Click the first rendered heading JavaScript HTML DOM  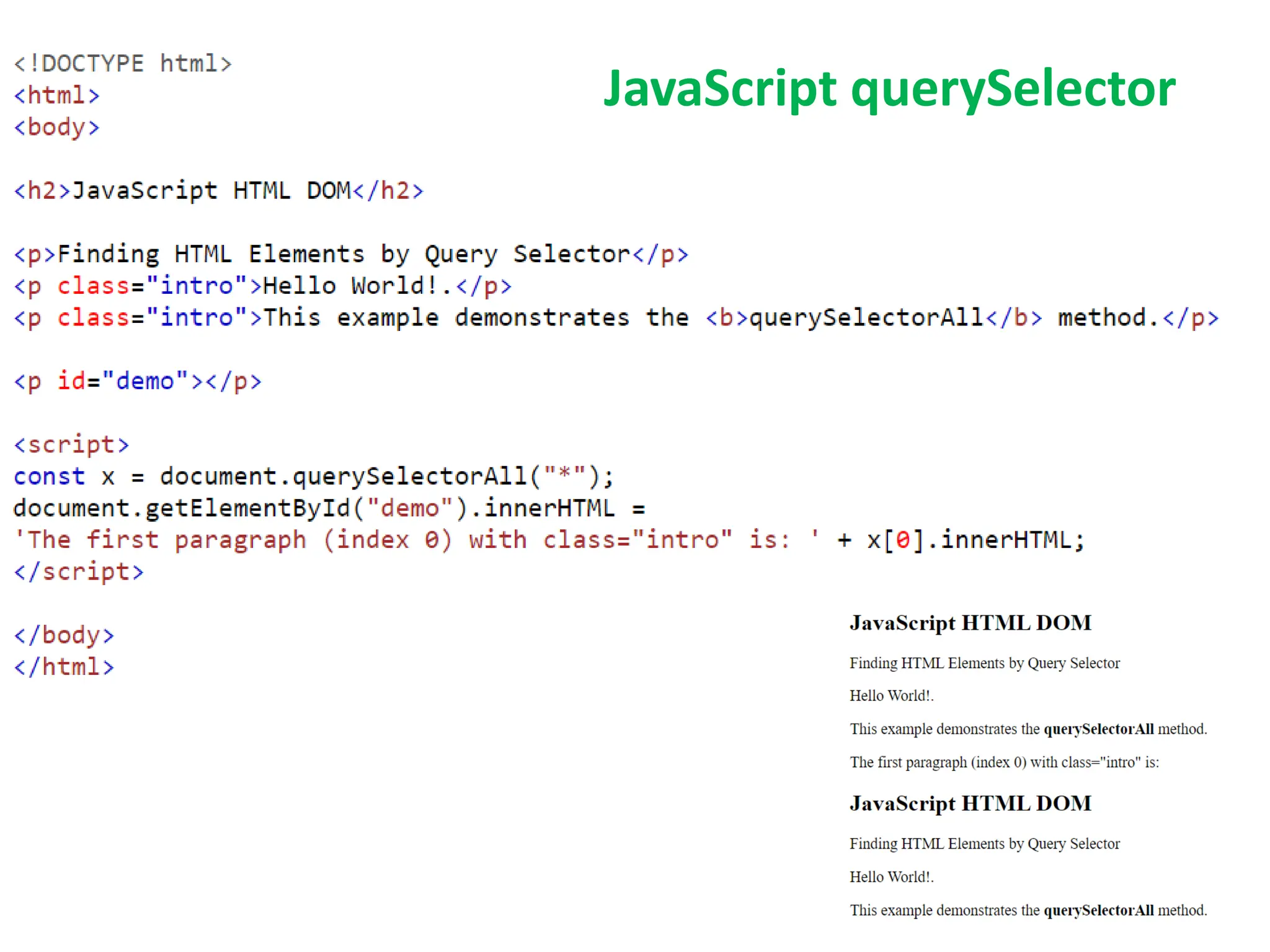[x=970, y=624]
